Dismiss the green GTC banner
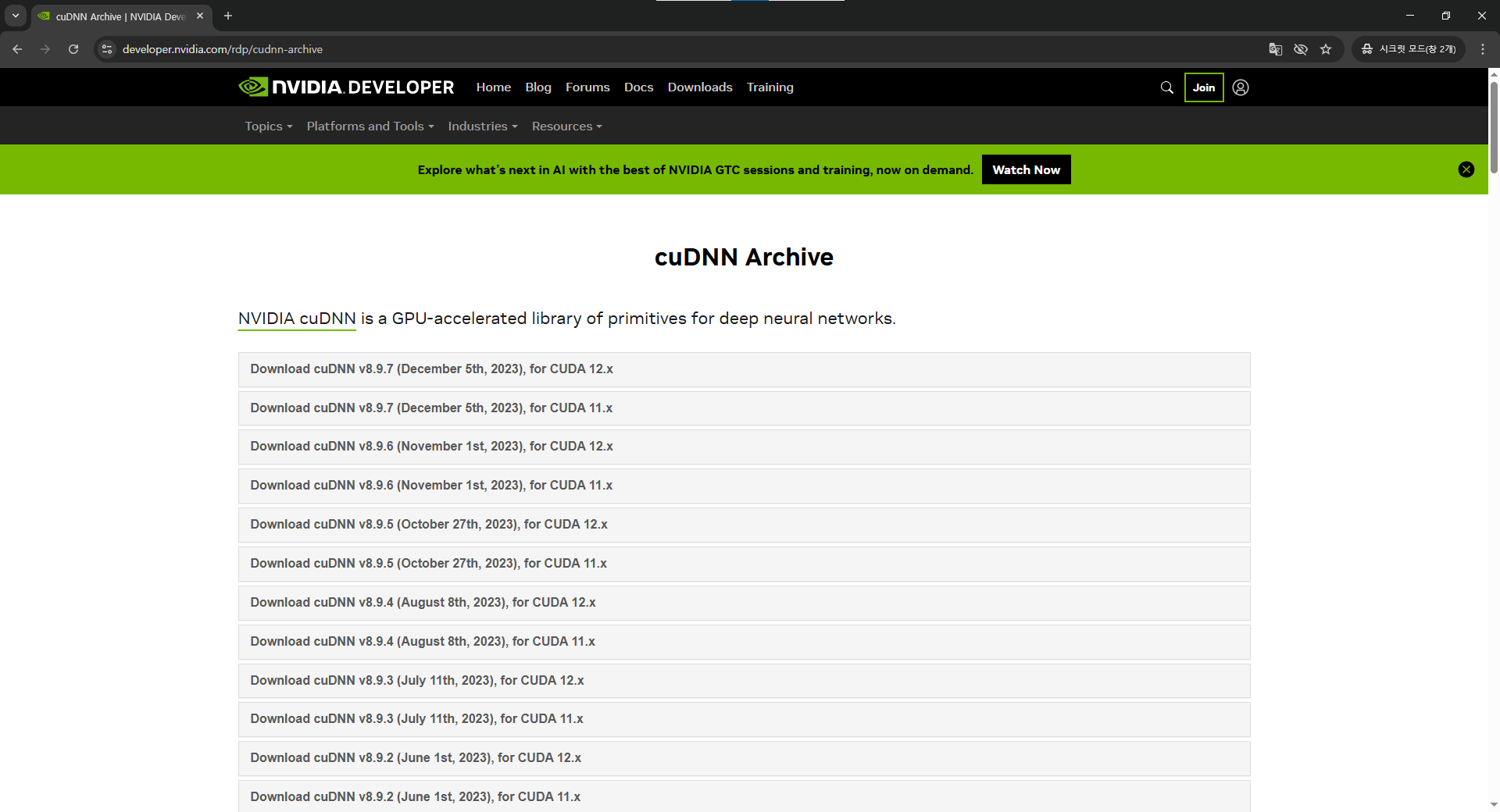 click(1466, 169)
